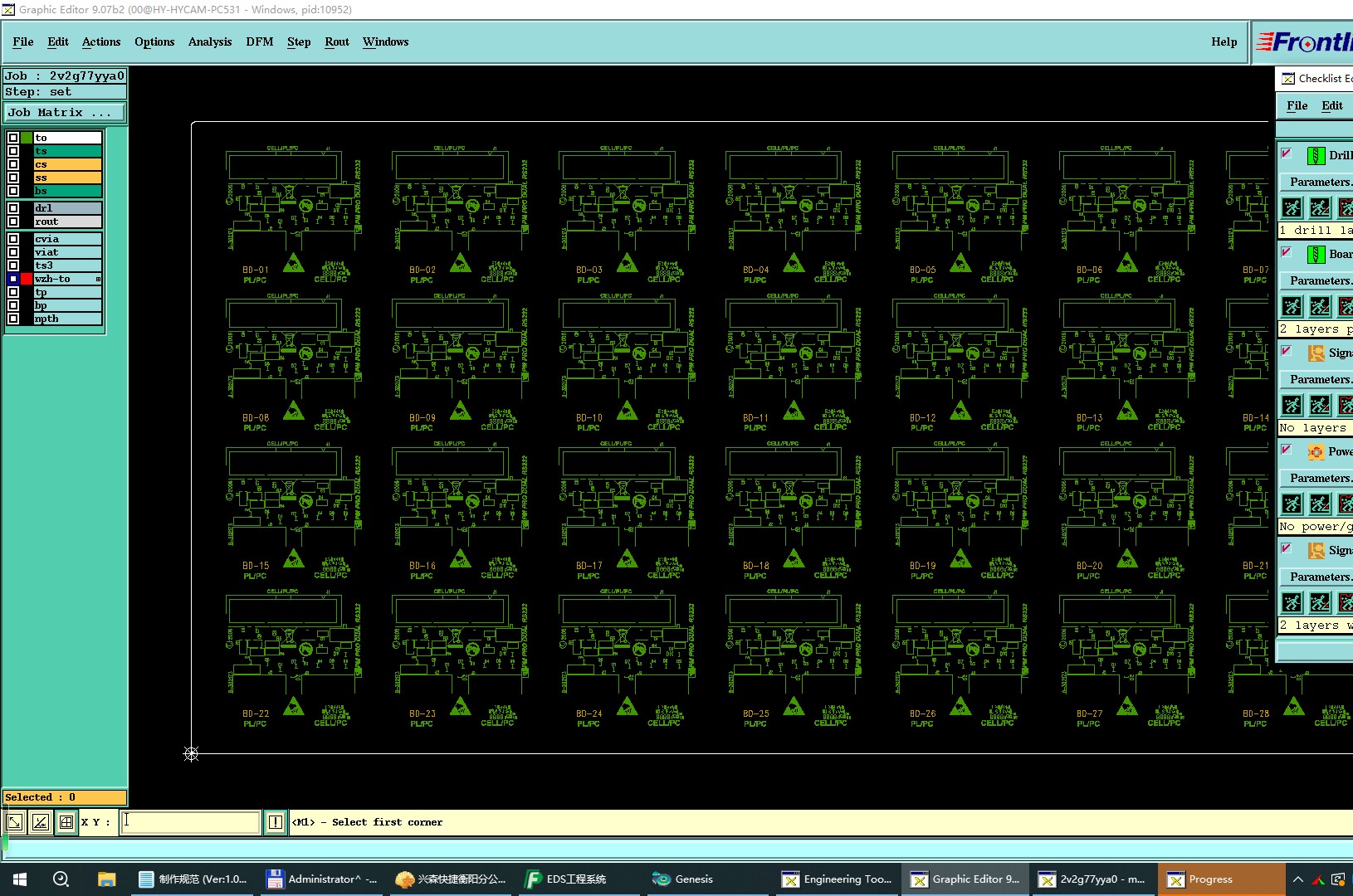The height and width of the screenshot is (896, 1353).
Task: Open the Help menu
Action: [x=1224, y=41]
